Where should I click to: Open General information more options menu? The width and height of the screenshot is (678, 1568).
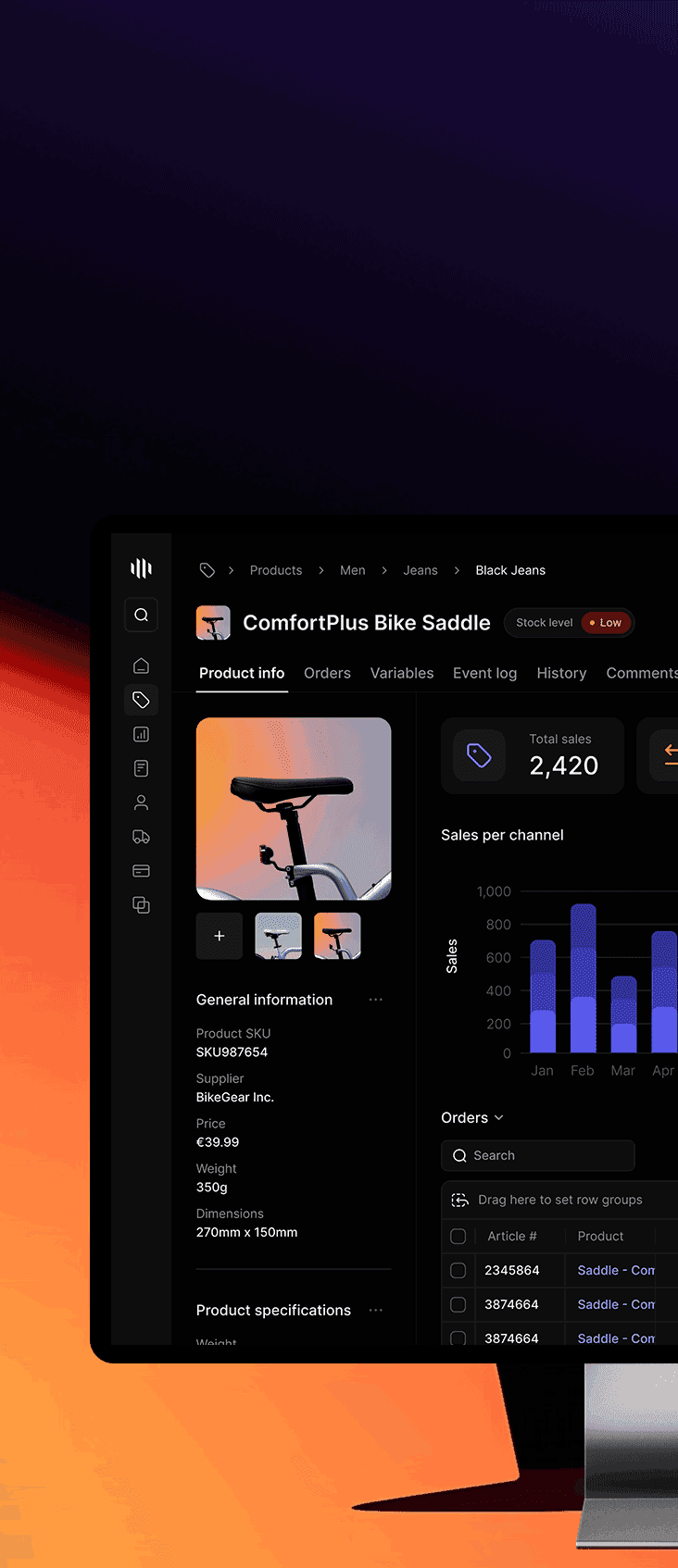point(375,1000)
